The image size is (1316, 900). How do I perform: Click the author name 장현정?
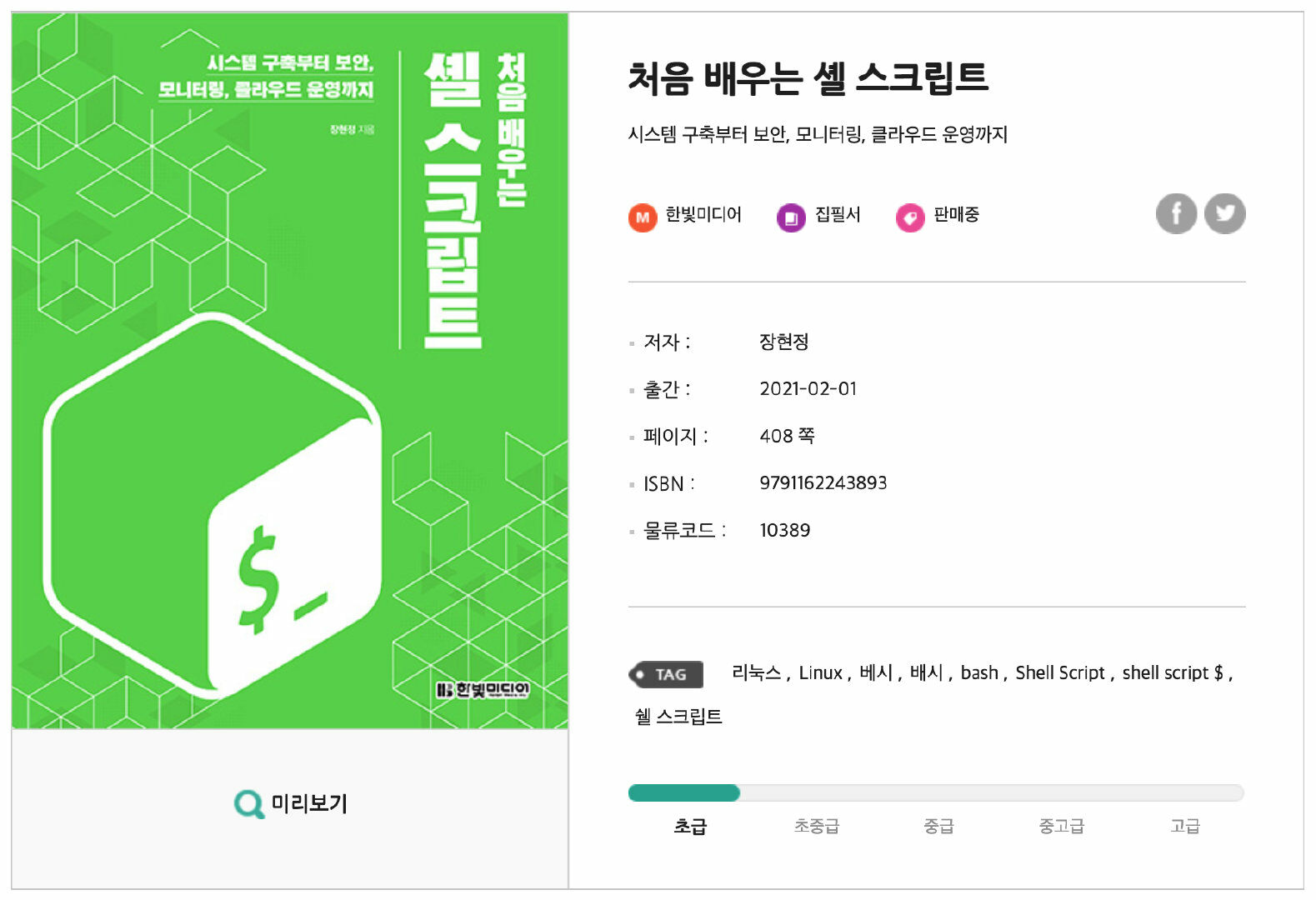click(783, 342)
